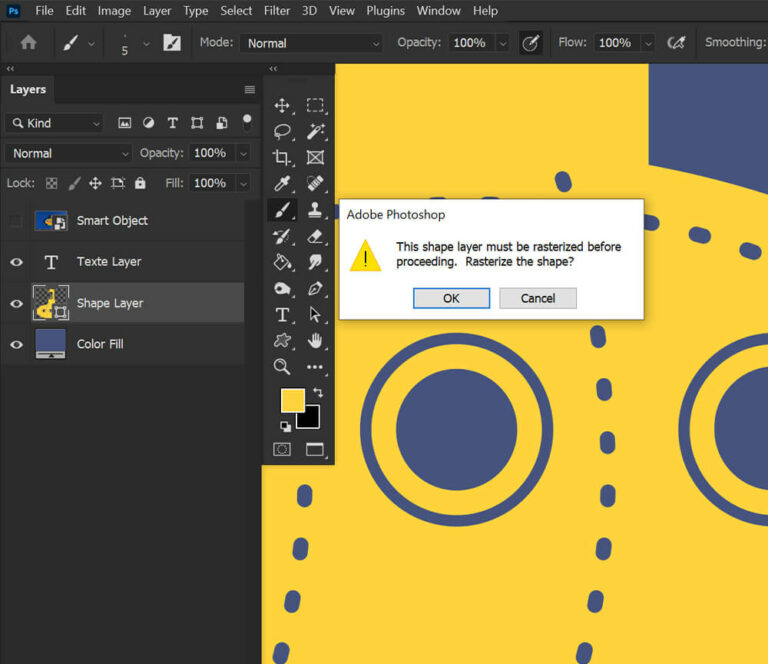The height and width of the screenshot is (664, 768).
Task: Select the Hand tool
Action: (x=315, y=341)
